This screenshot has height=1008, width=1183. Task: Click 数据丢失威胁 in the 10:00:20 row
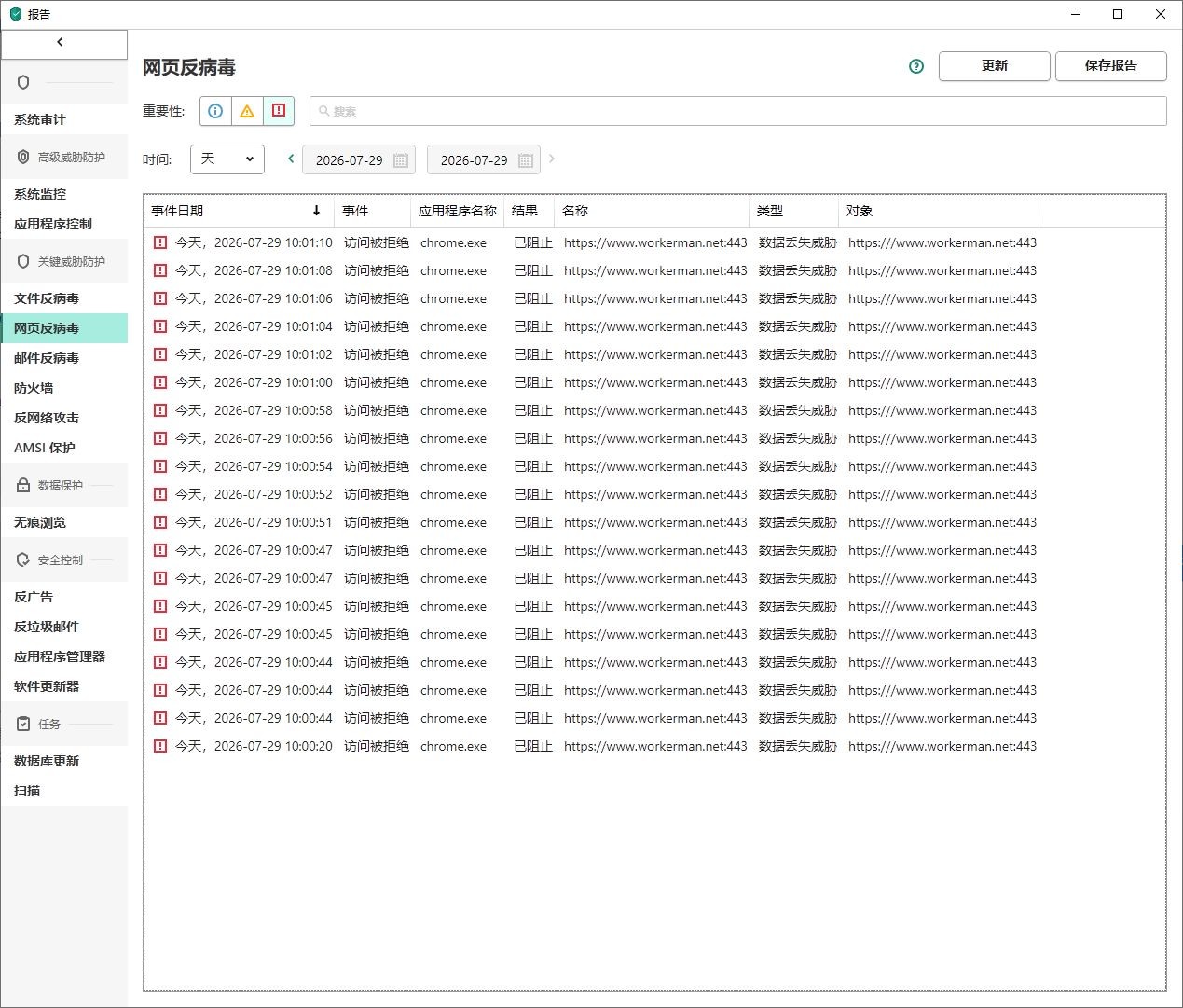[x=798, y=746]
